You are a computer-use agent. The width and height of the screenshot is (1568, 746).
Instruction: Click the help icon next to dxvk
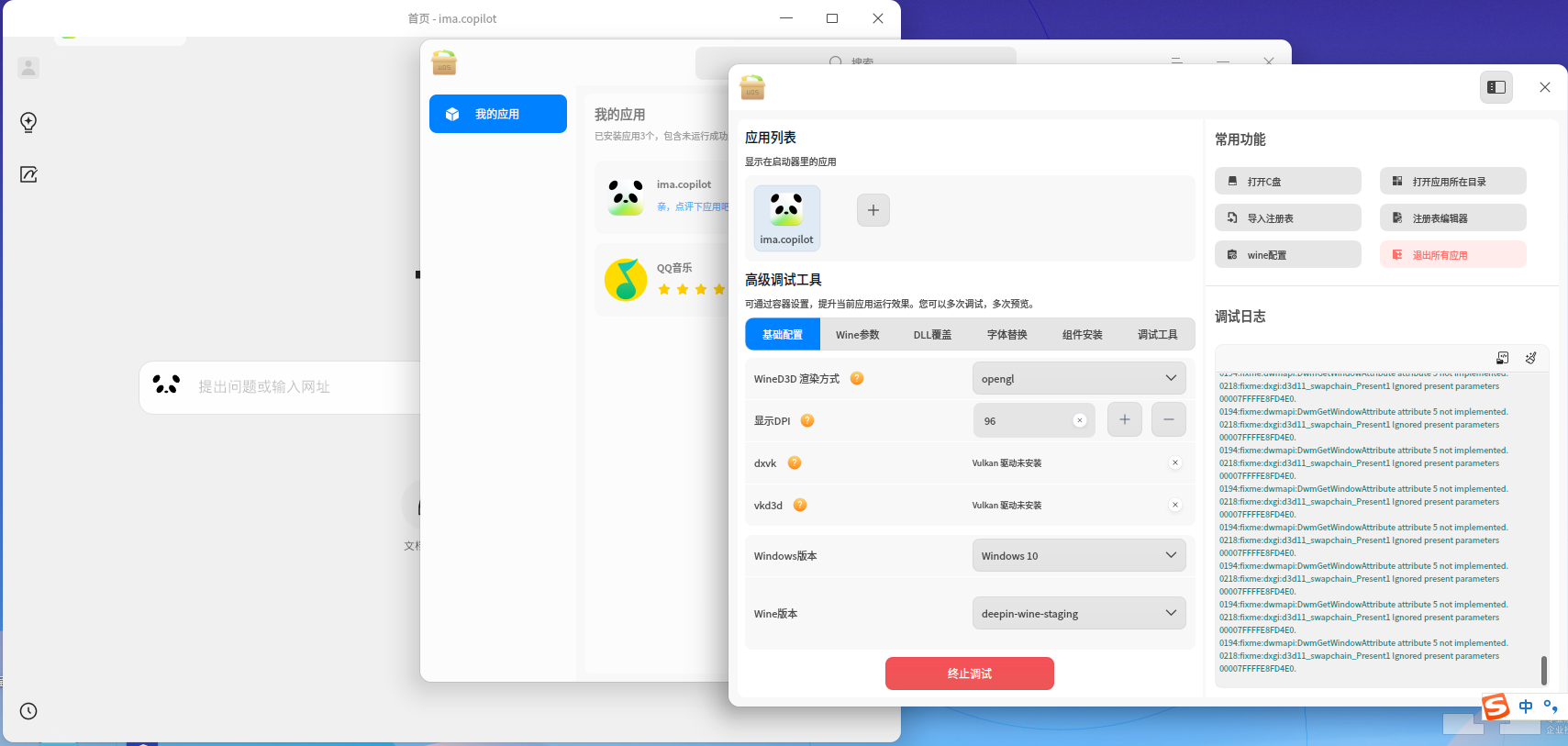795,462
